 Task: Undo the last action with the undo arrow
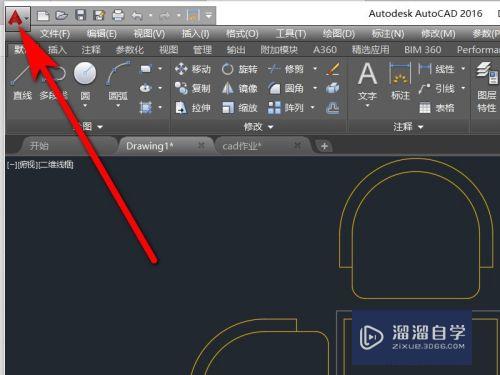(x=137, y=15)
